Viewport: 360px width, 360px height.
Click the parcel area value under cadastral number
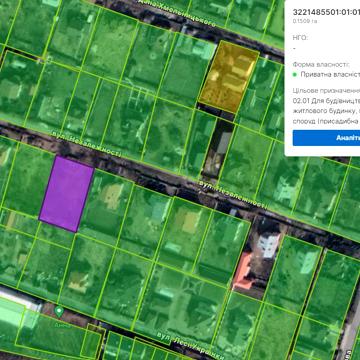click(305, 21)
